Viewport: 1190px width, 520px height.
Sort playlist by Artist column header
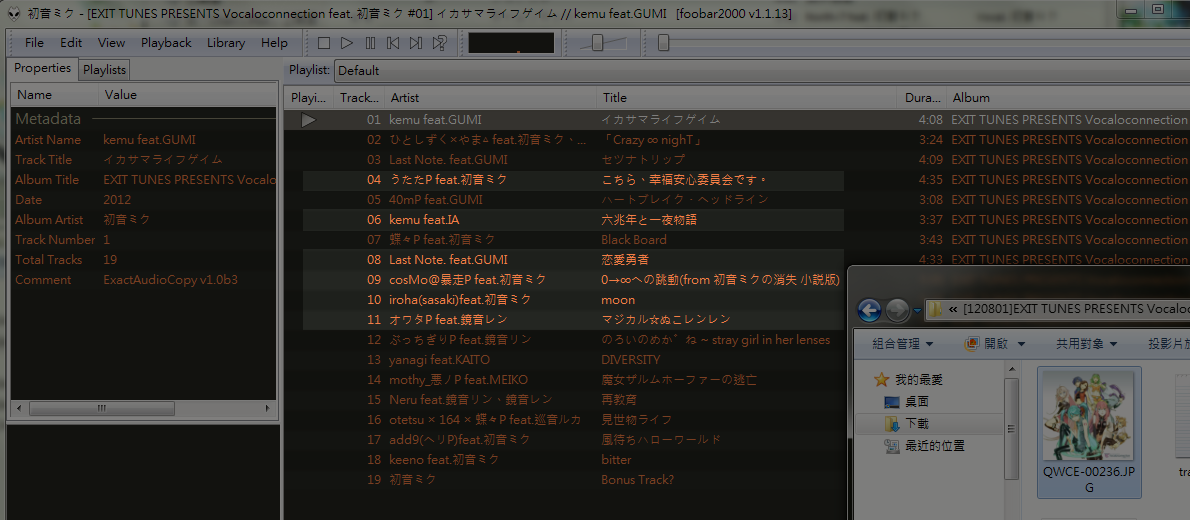tap(491, 97)
